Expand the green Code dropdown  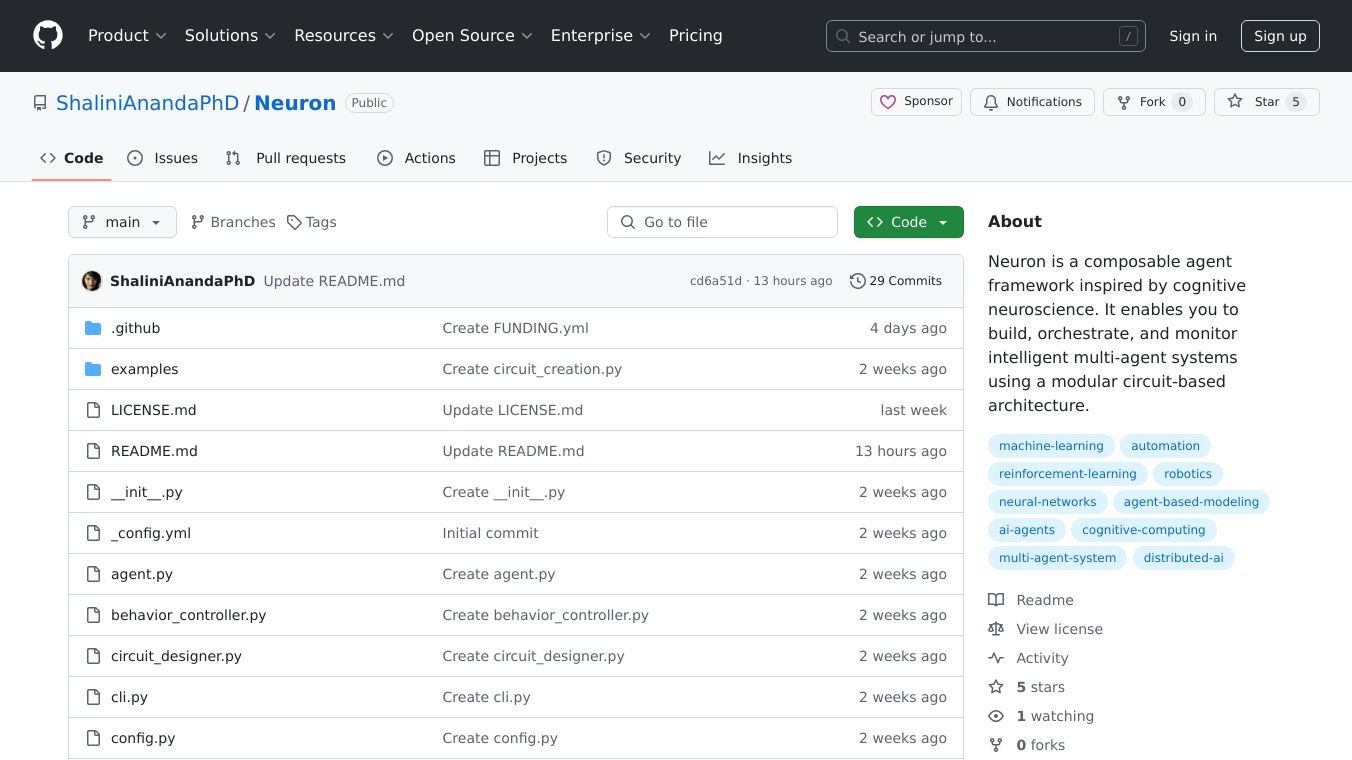pos(908,222)
